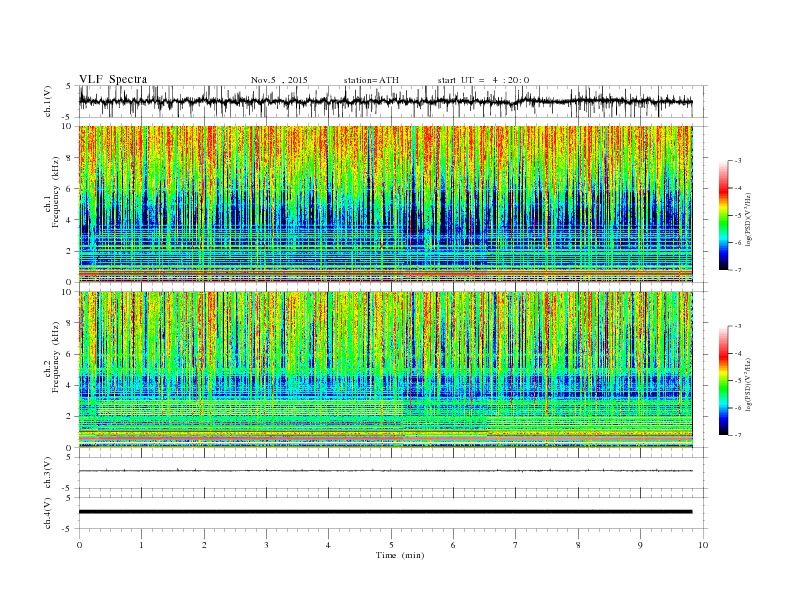Click the 'station=ATH' label
This screenshot has height=612, width=792.
[371, 80]
